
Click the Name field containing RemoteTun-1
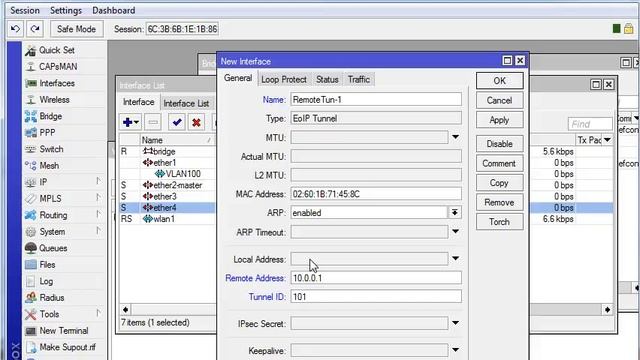(x=376, y=100)
